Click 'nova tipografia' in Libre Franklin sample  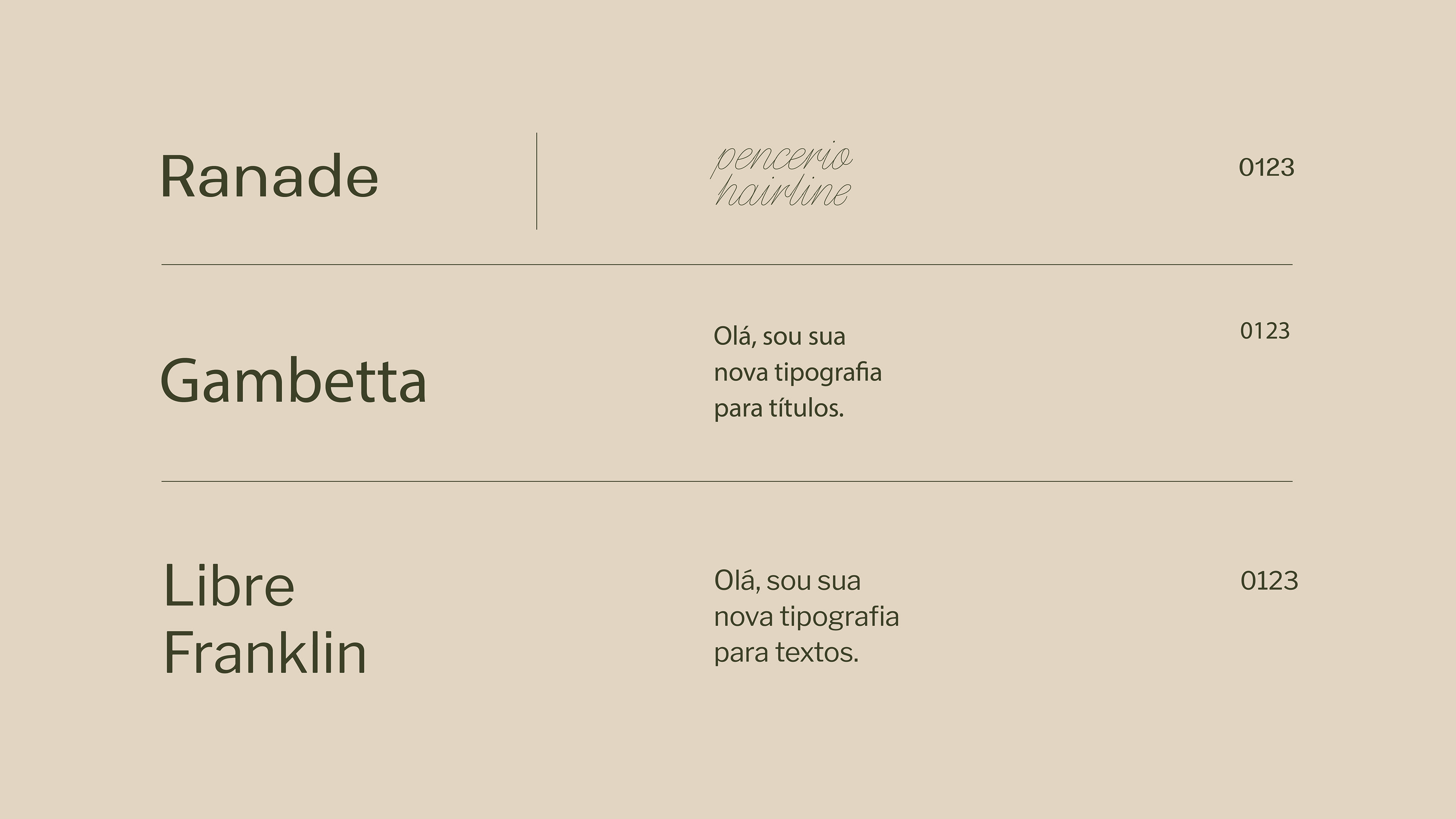[x=806, y=616]
